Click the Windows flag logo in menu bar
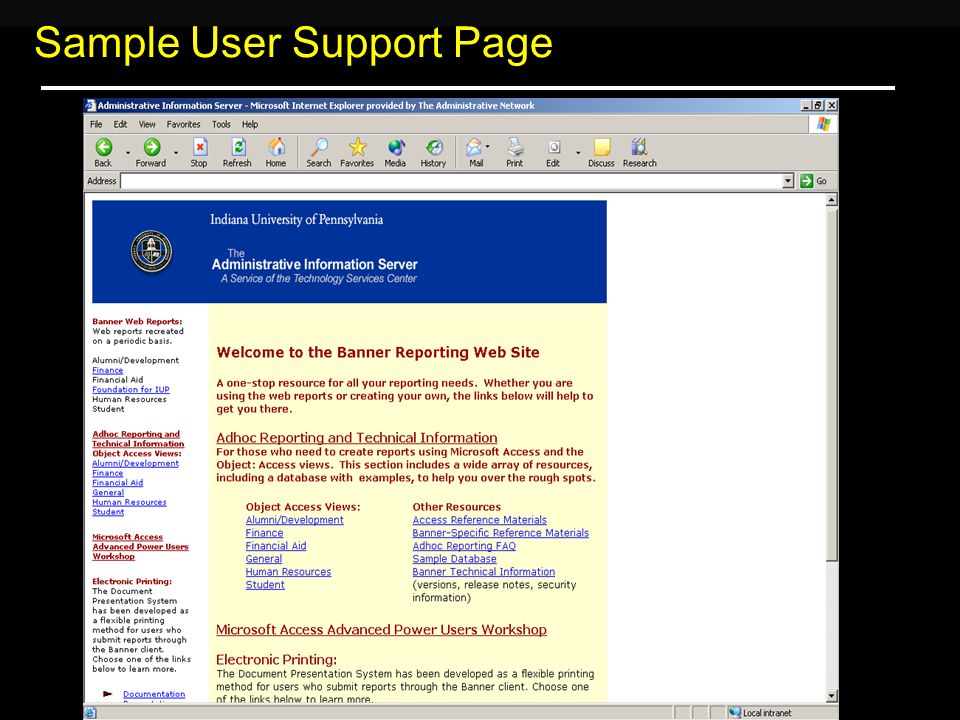Viewport: 960px width, 720px height. (x=823, y=124)
